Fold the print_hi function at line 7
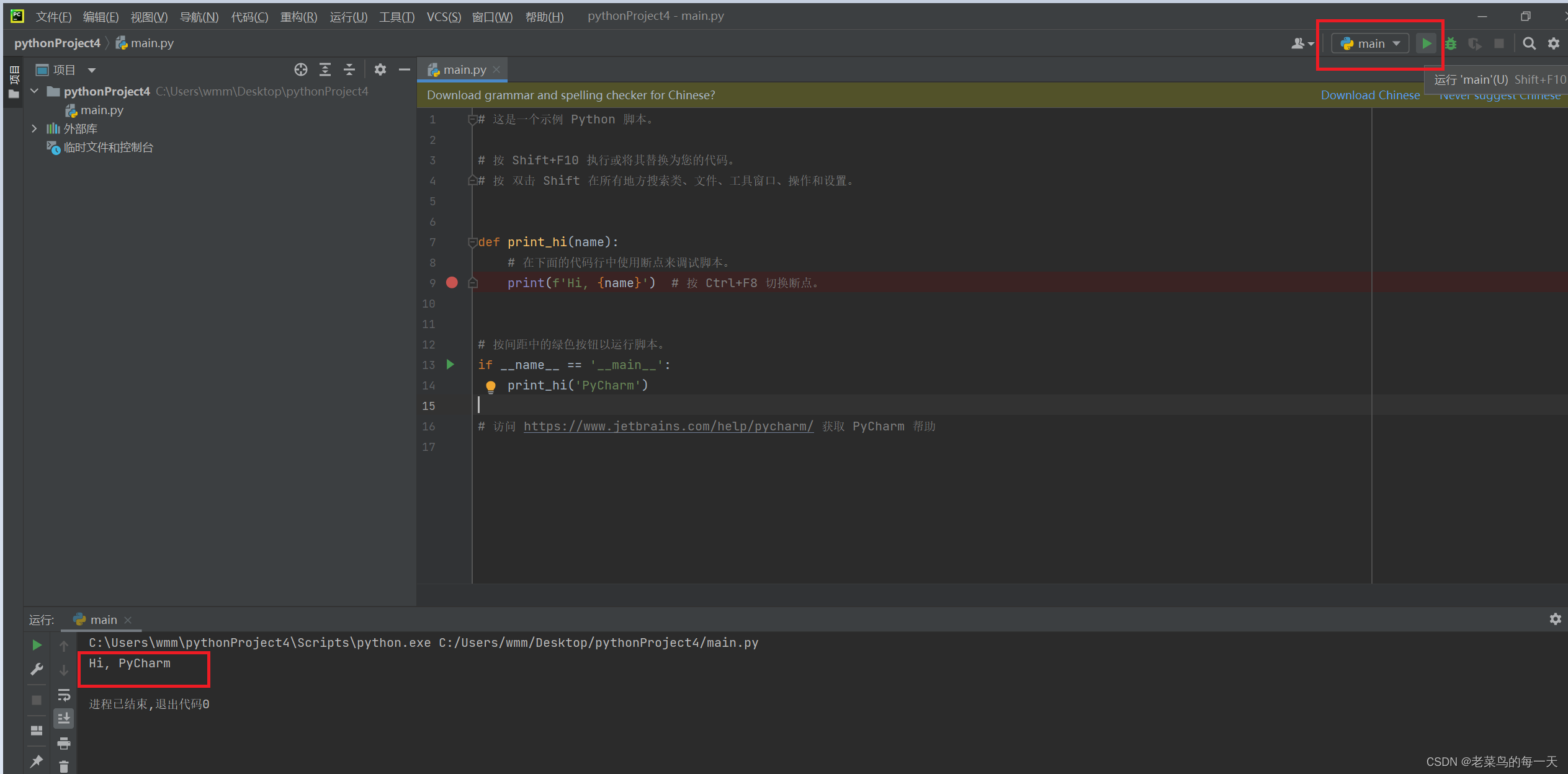Viewport: 1568px width, 774px height. [x=472, y=242]
